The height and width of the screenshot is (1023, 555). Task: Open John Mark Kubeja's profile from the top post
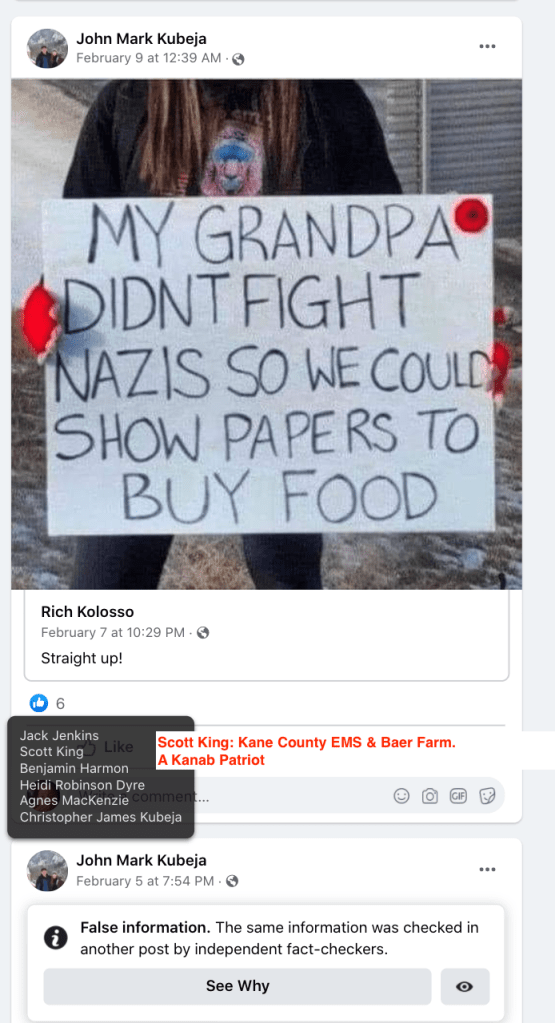click(142, 38)
